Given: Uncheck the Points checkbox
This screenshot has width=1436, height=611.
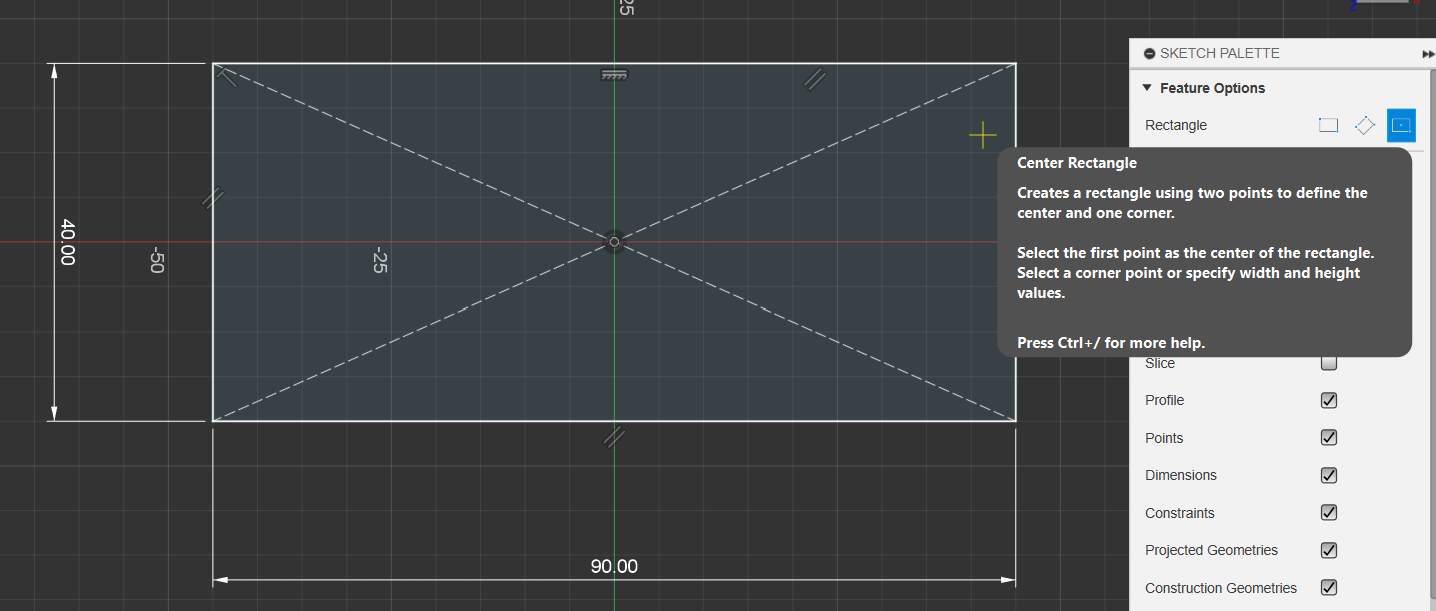Looking at the screenshot, I should click(1329, 437).
